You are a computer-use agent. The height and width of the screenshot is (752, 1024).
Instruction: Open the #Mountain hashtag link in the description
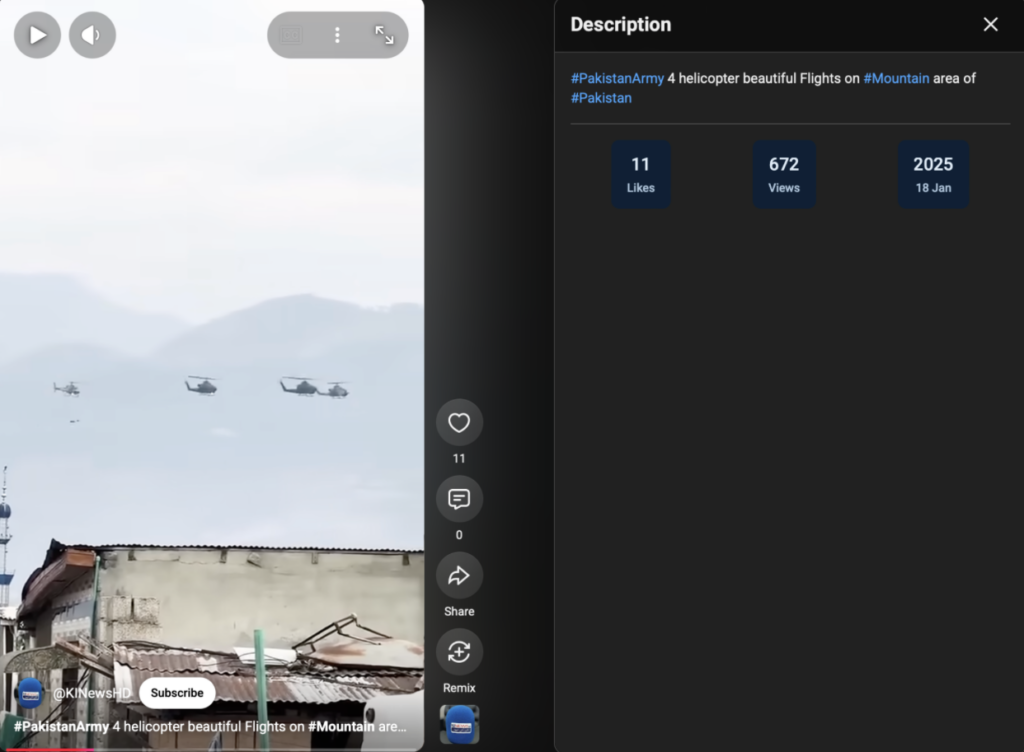[x=896, y=78]
